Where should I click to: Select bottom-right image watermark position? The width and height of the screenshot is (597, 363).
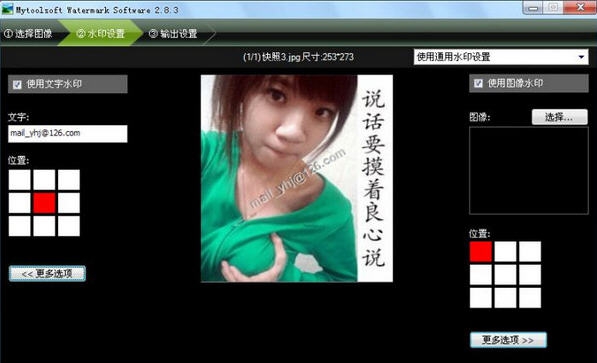coord(530,298)
